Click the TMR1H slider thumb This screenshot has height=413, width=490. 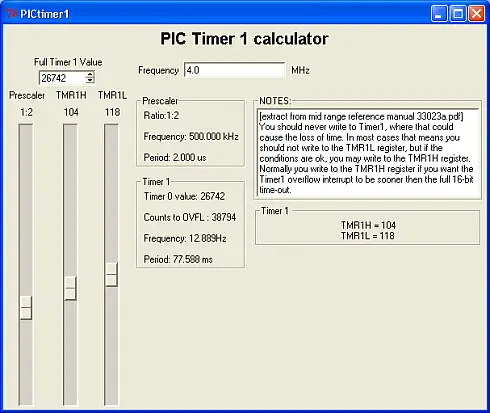(70, 288)
